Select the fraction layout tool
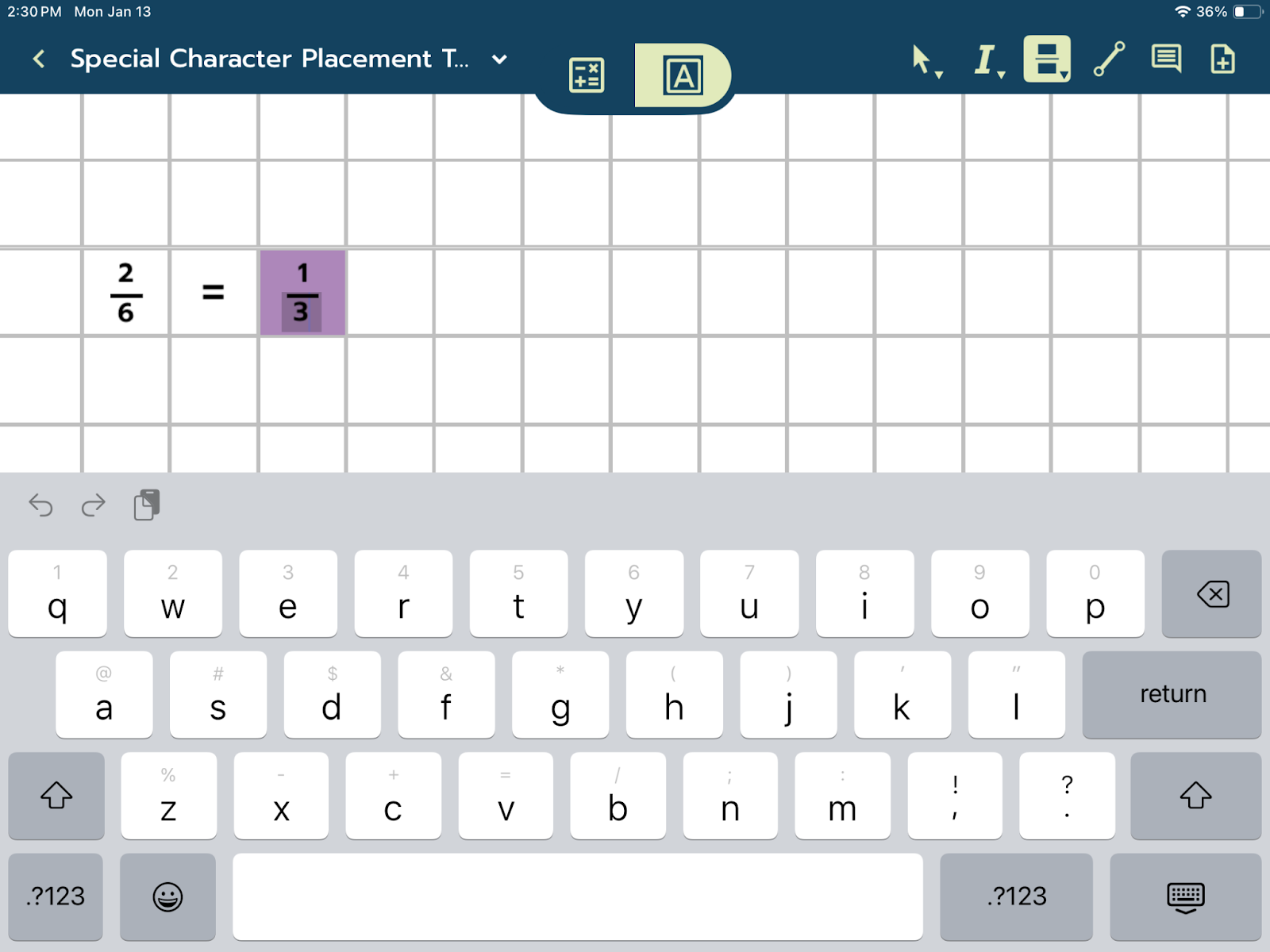Image resolution: width=1270 pixels, height=952 pixels. point(1047,59)
